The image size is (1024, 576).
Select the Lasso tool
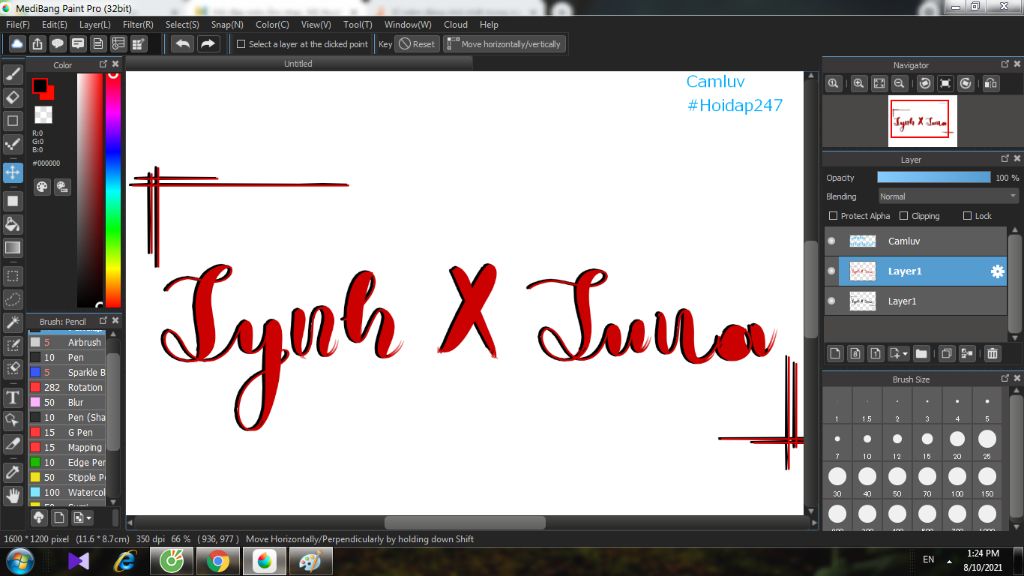point(12,299)
